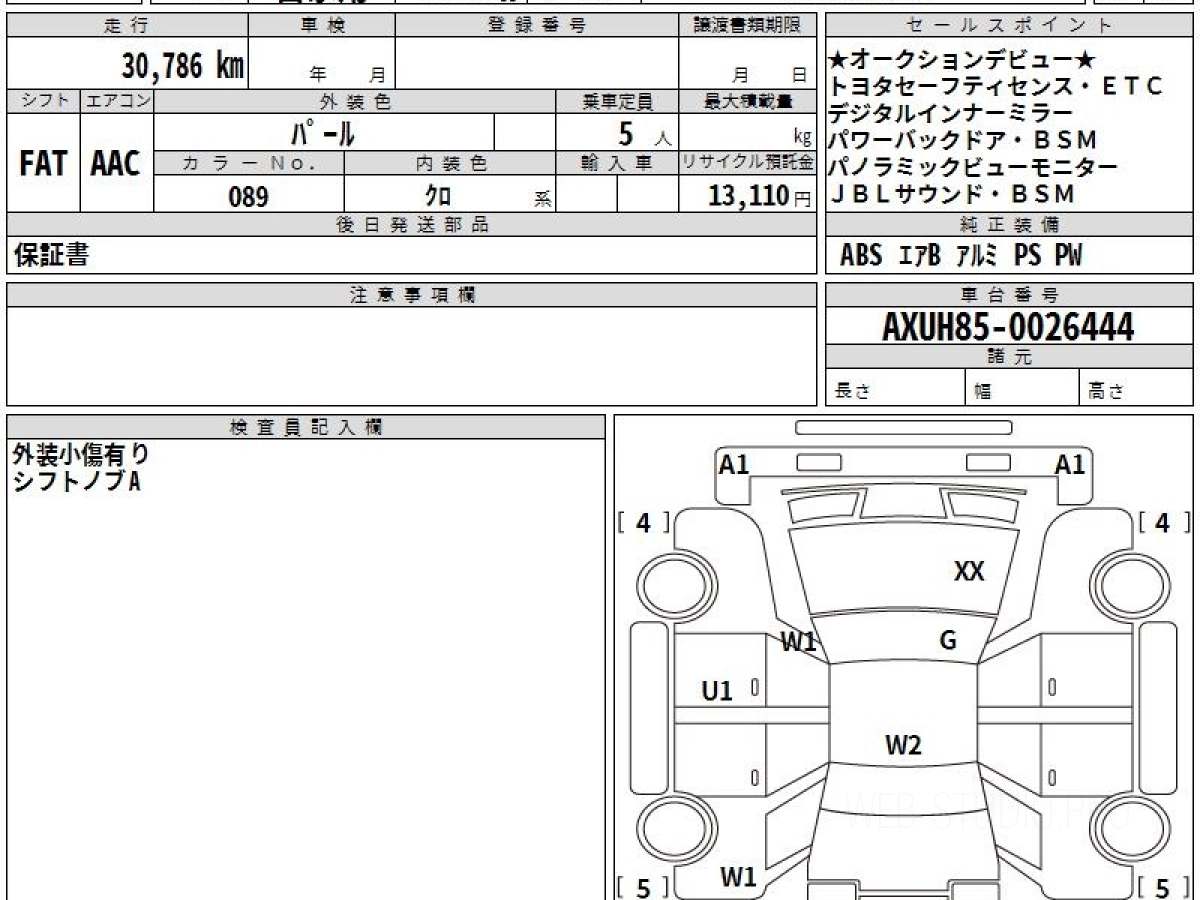
Task: Click the 譲渡書類期限 header cell
Action: (x=747, y=26)
